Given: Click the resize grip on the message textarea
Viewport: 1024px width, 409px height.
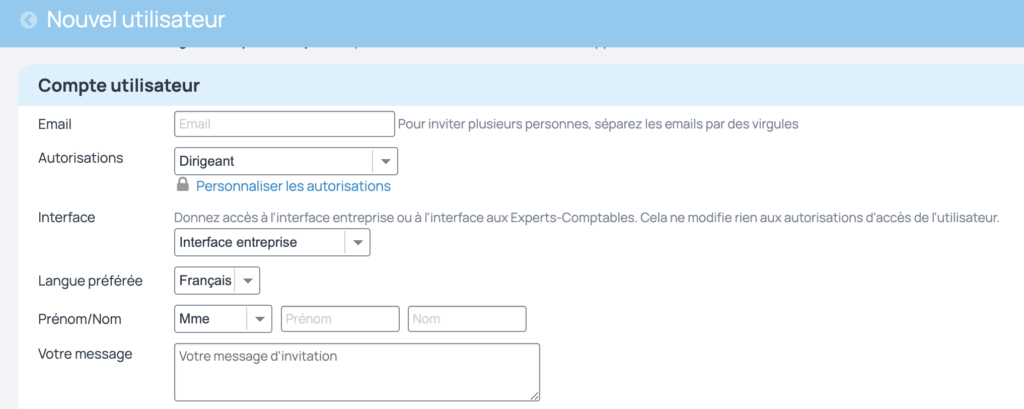Looking at the screenshot, I should (x=534, y=395).
